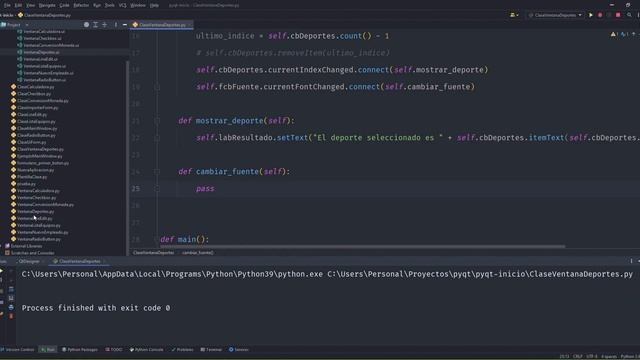Click ClaseVentanaDeportes breadcrumb below editor
Viewport: 640px width, 360px height.
[153, 253]
